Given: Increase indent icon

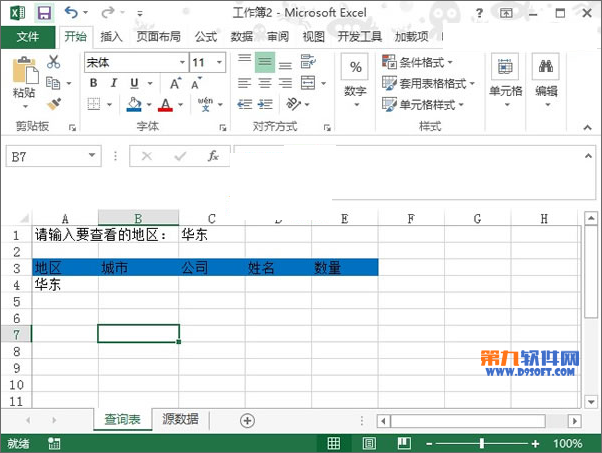Looking at the screenshot, I should point(265,104).
